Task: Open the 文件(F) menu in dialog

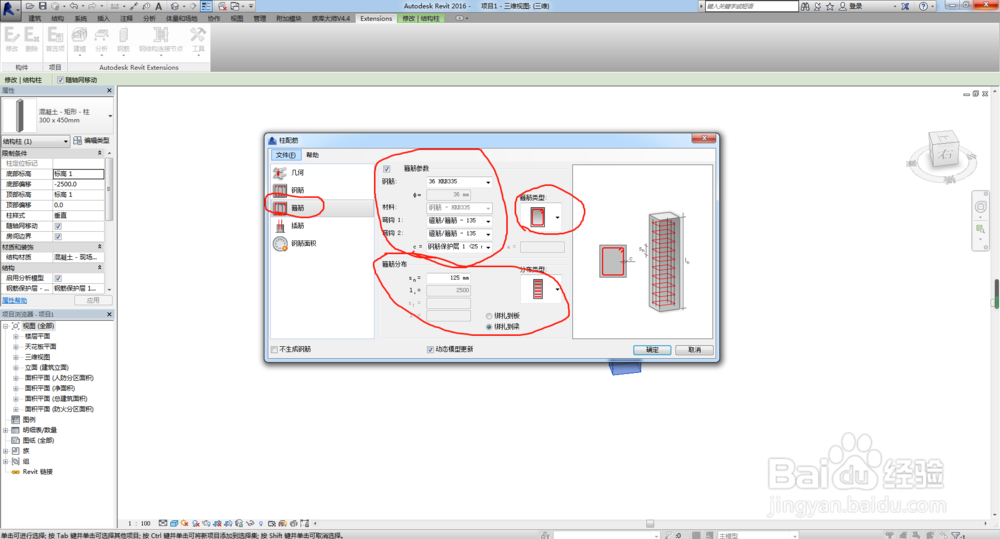Action: click(x=285, y=155)
